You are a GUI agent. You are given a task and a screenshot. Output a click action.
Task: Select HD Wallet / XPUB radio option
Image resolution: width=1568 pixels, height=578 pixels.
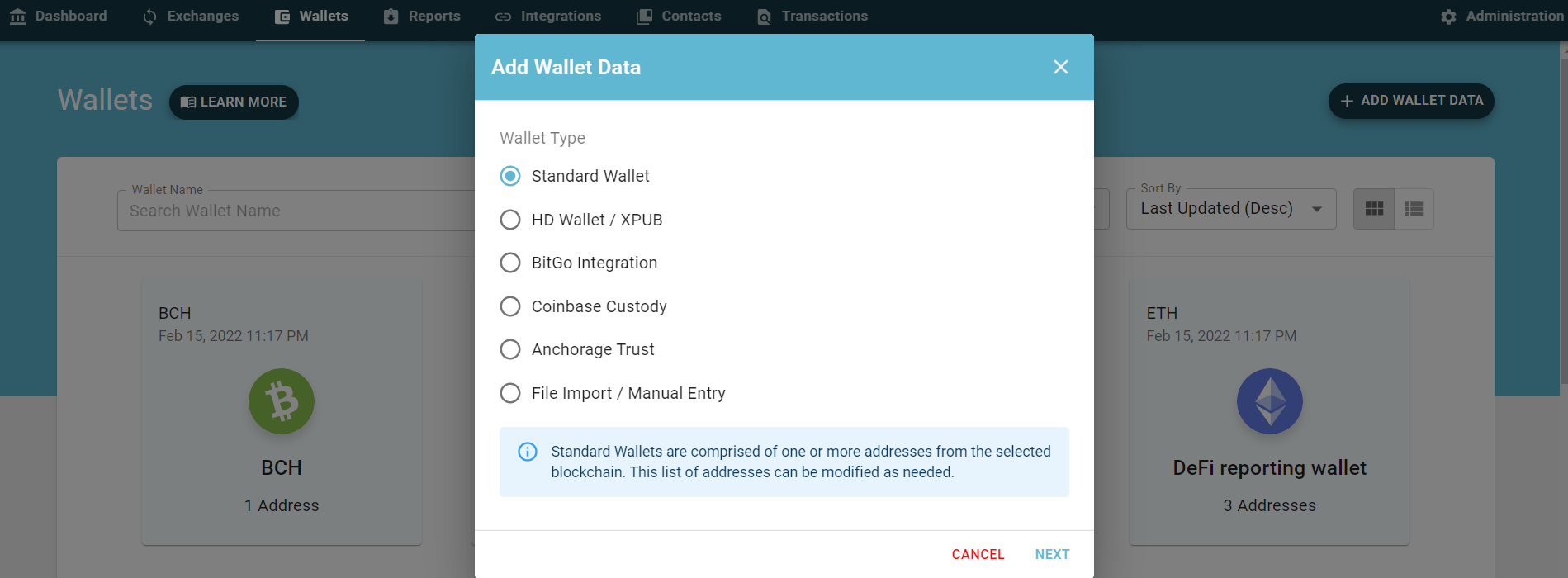[x=510, y=220]
